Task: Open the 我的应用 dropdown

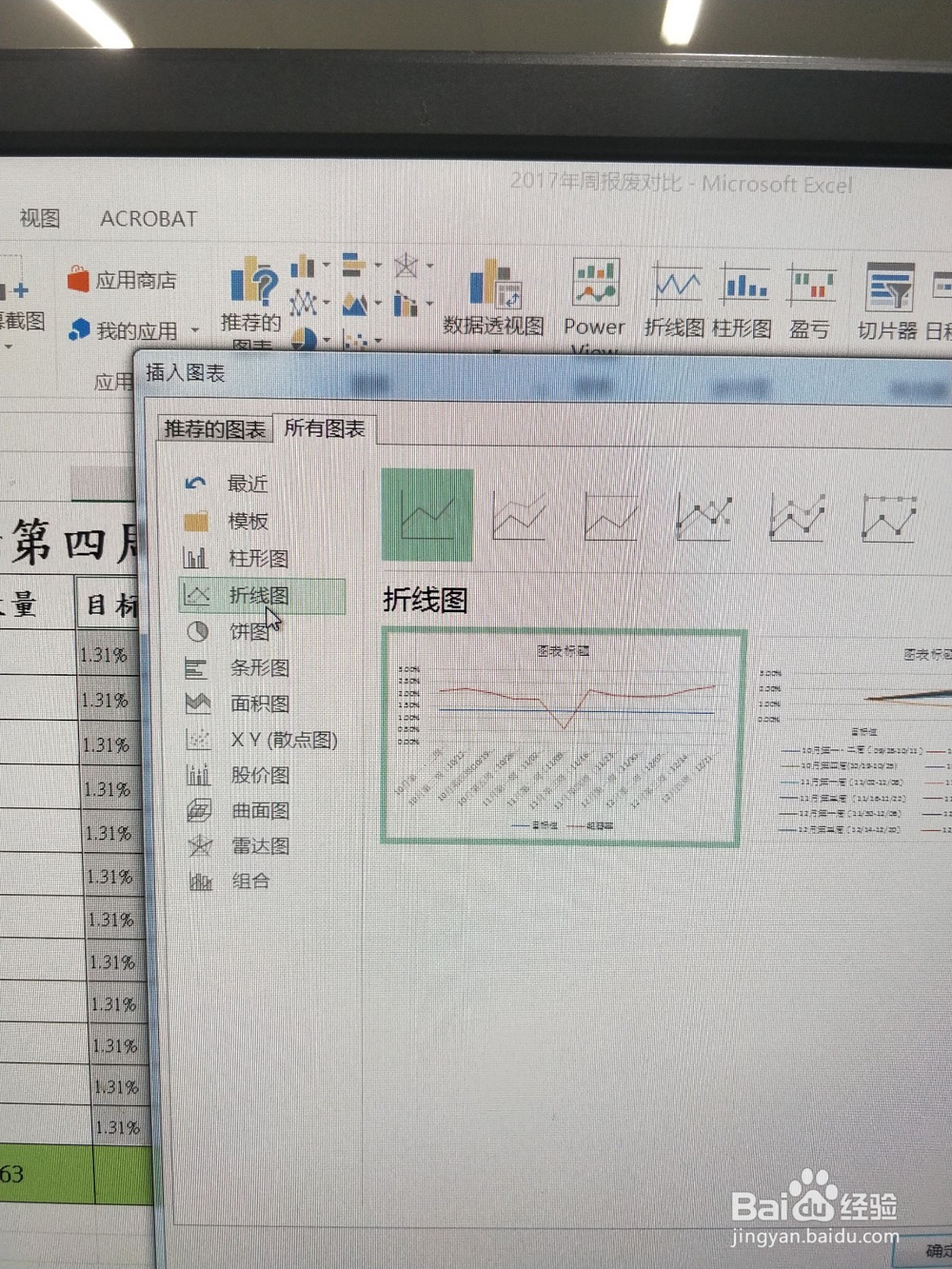Action: 195,330
